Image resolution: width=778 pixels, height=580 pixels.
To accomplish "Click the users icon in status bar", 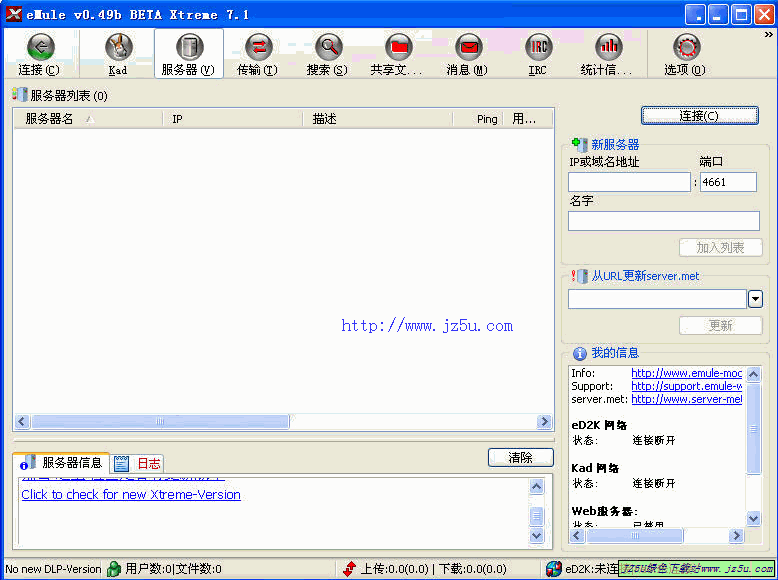I will (x=114, y=569).
